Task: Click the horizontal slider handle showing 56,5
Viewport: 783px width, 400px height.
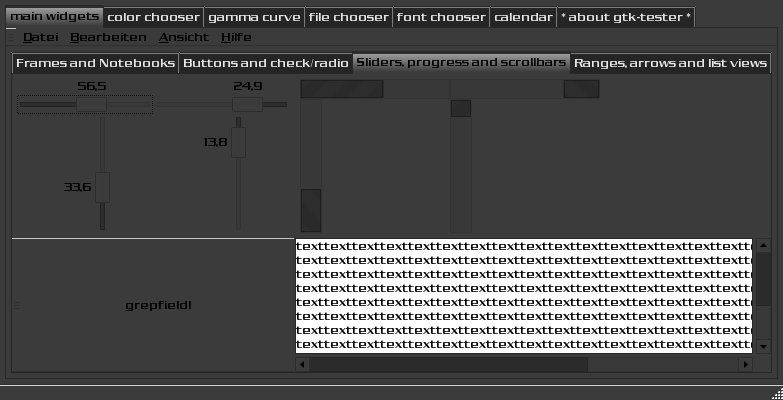Action: tap(91, 105)
